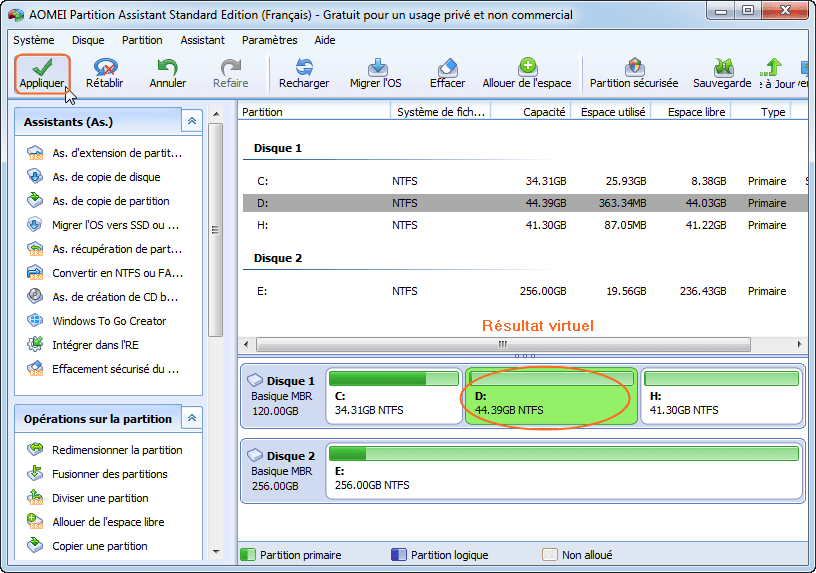Click C: 34.31GB NTFS partition block
The height and width of the screenshot is (573, 816).
pyautogui.click(x=394, y=396)
